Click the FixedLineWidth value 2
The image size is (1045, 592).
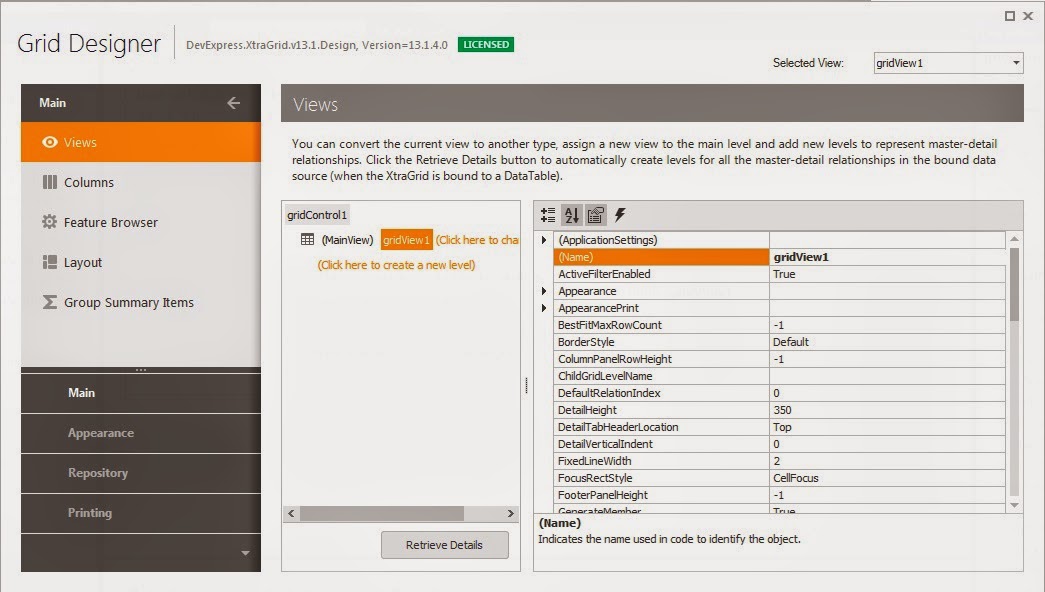pyautogui.click(x=887, y=461)
